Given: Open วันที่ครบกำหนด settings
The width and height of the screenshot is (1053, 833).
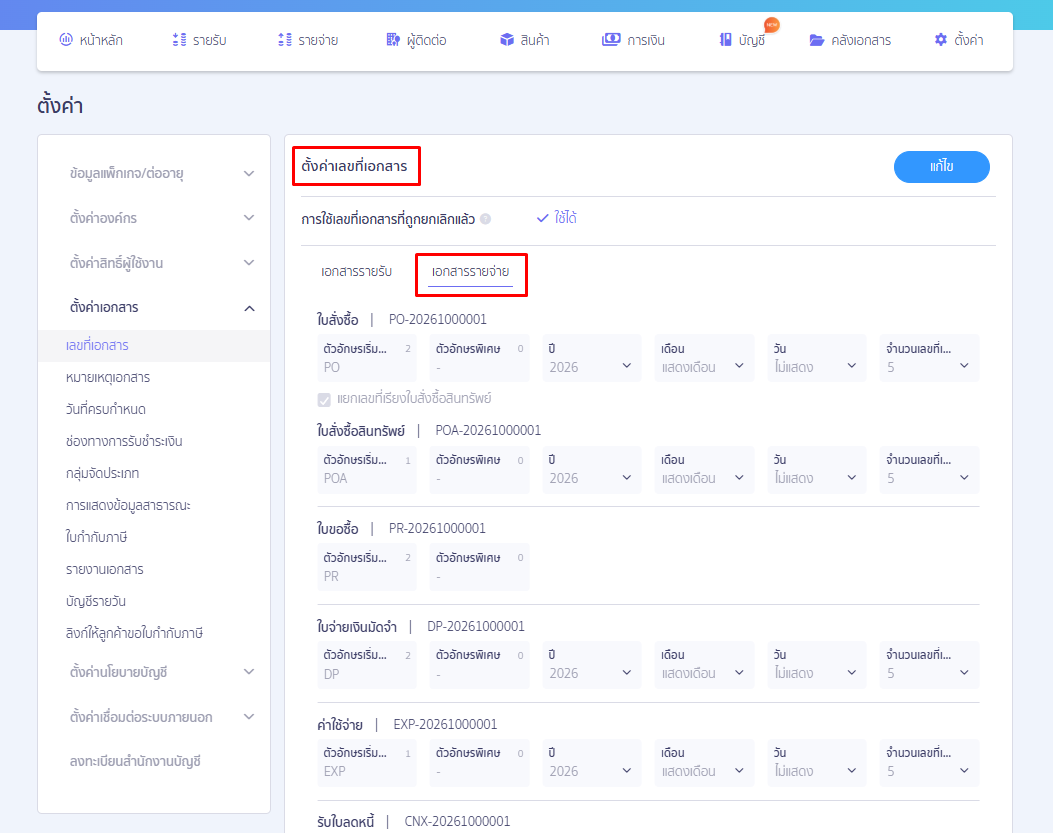Looking at the screenshot, I should tap(105, 409).
